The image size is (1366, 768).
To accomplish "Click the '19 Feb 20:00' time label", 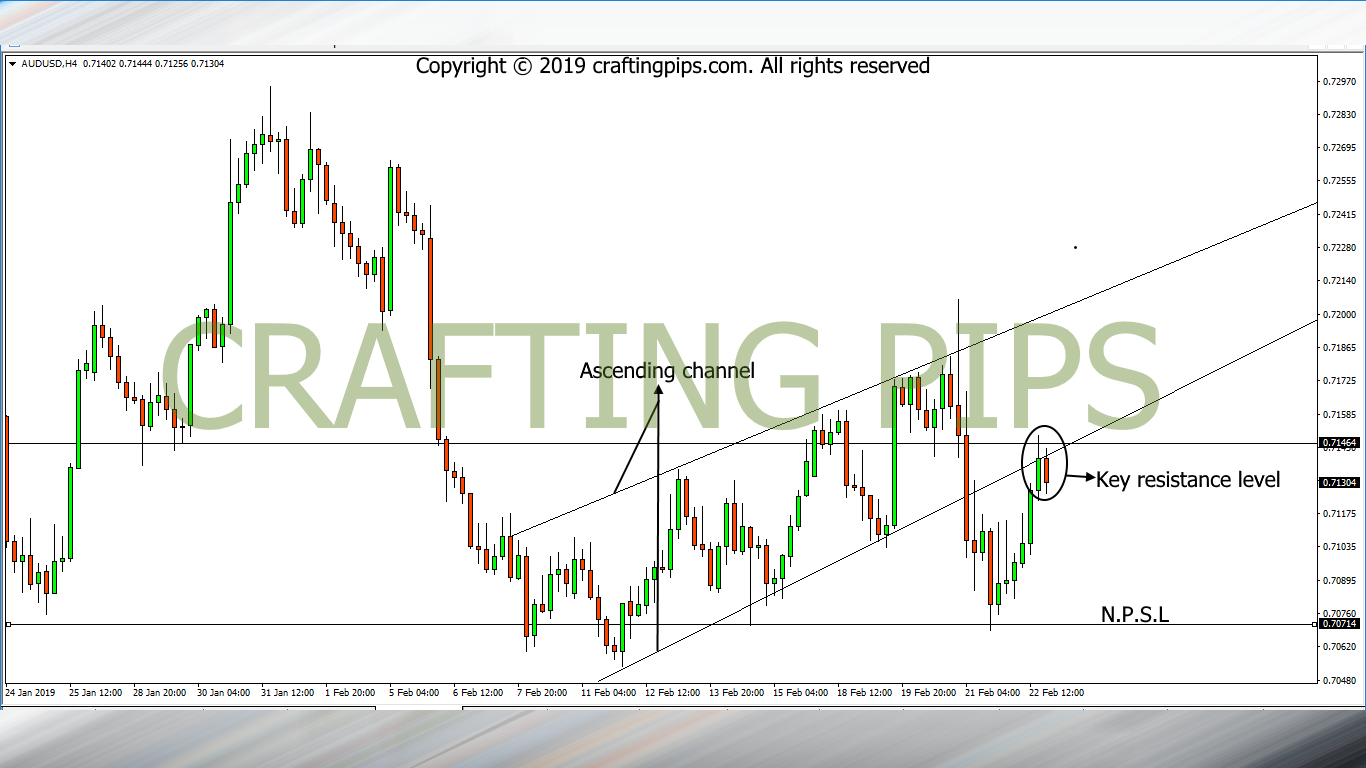I will pyautogui.click(x=926, y=692).
